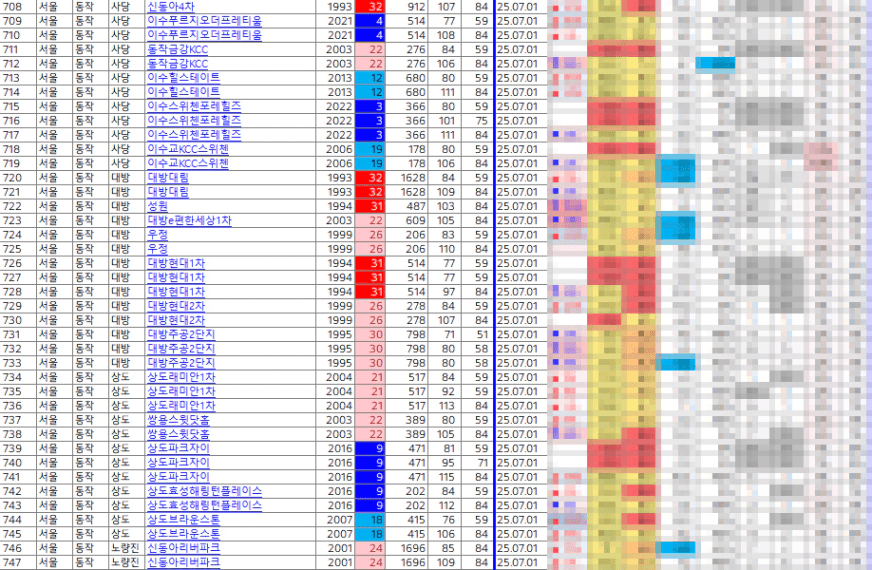Select household count 912 in row 708

coord(407,7)
